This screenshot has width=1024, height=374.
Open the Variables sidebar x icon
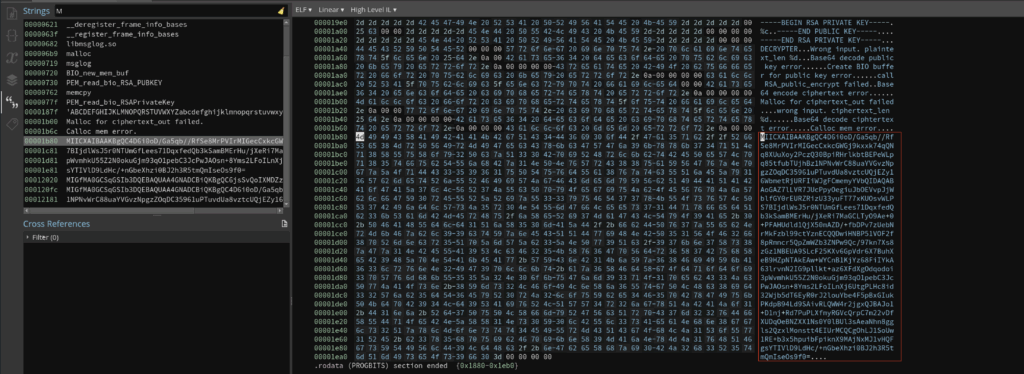pos(11,57)
